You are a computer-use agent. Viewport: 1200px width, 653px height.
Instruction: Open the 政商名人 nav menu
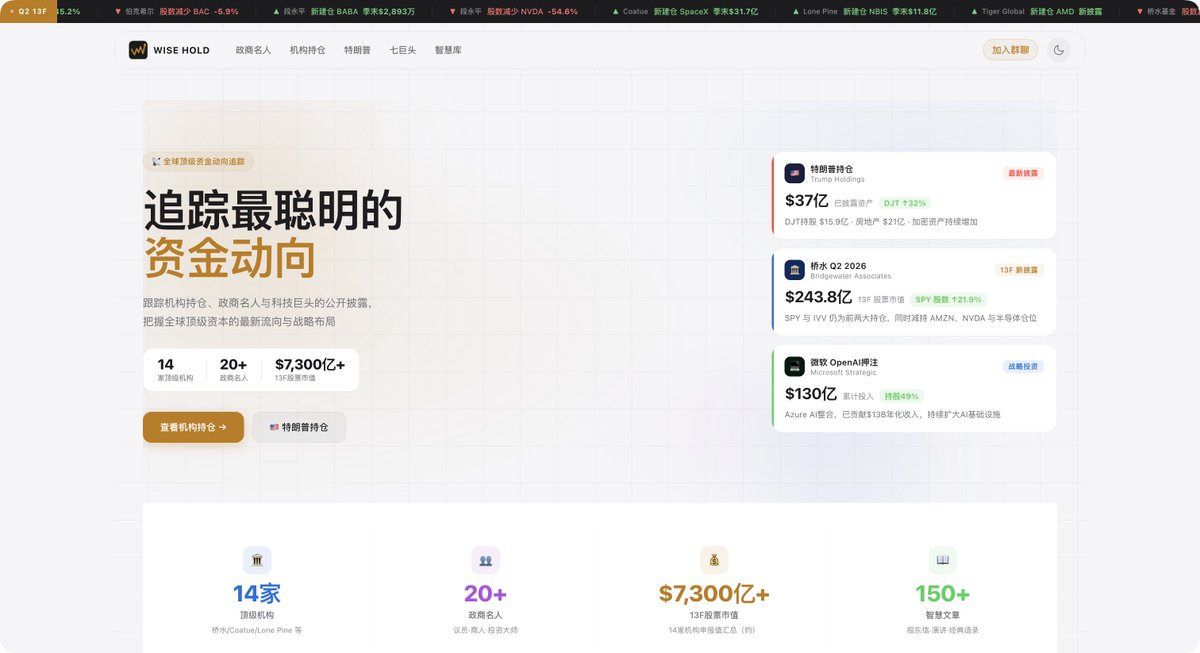pos(253,50)
